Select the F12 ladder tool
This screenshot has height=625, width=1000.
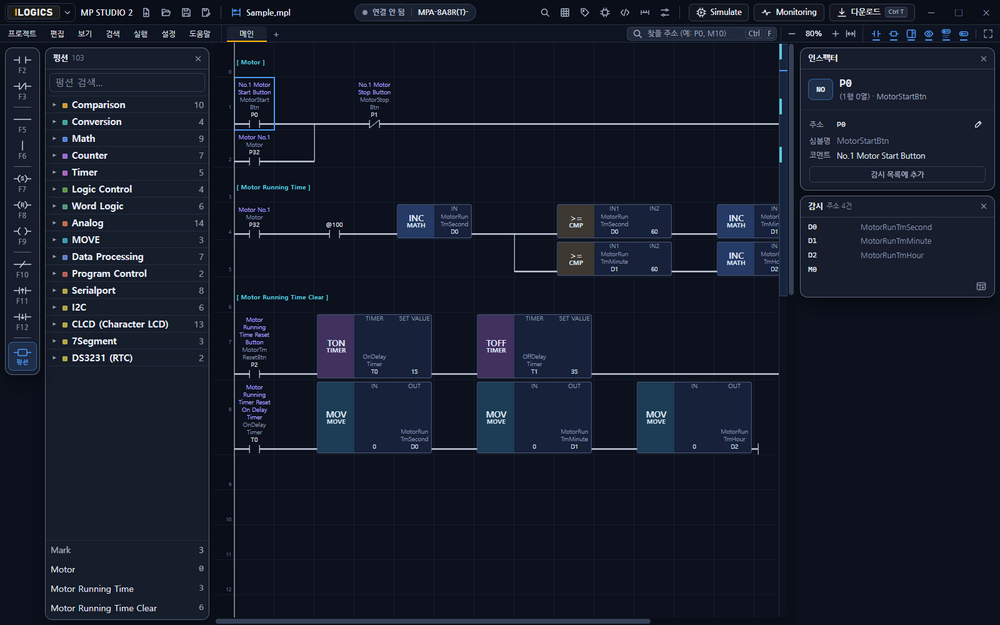pos(22,321)
